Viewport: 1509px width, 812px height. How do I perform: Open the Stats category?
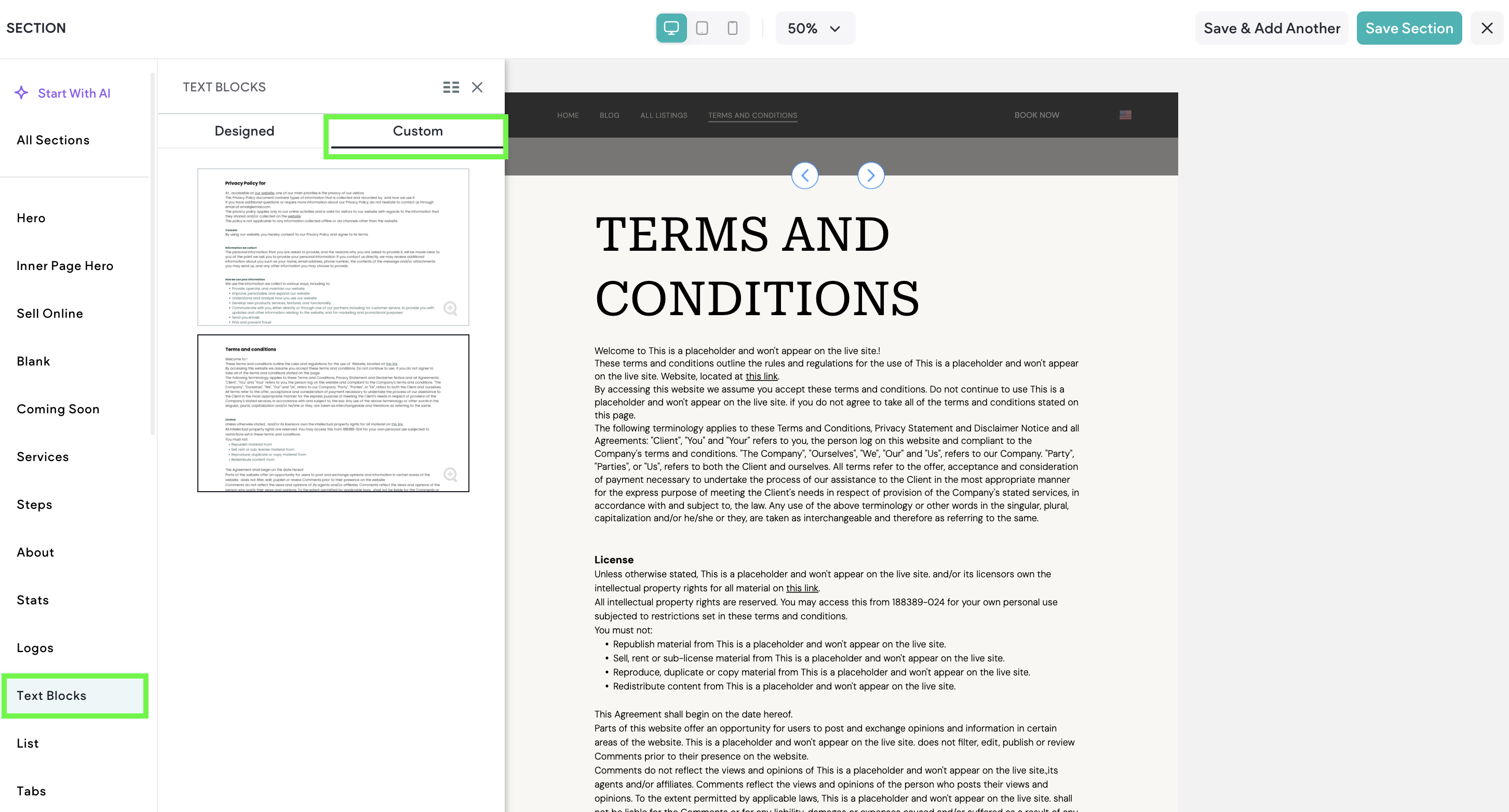tap(33, 600)
